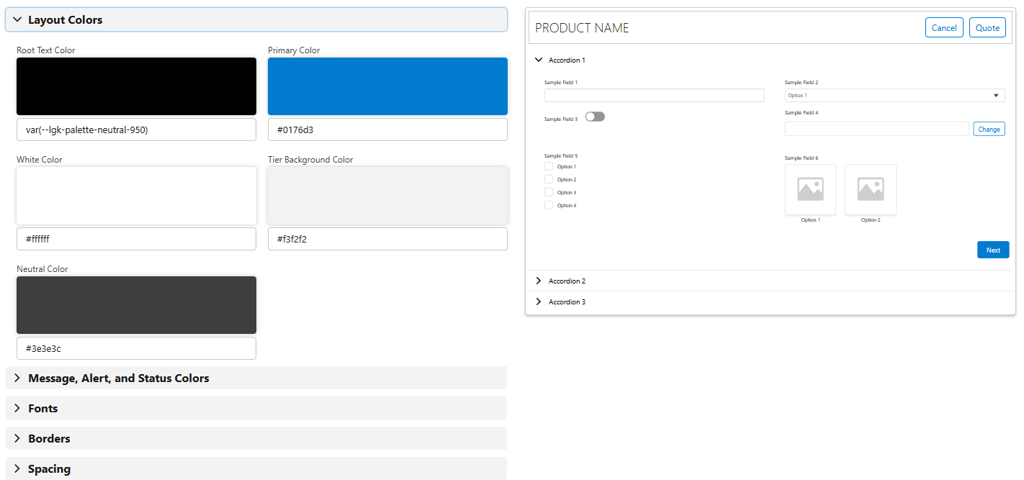This screenshot has width=1024, height=480.
Task: Edit the Primary Color #0176d3 field
Action: click(388, 129)
